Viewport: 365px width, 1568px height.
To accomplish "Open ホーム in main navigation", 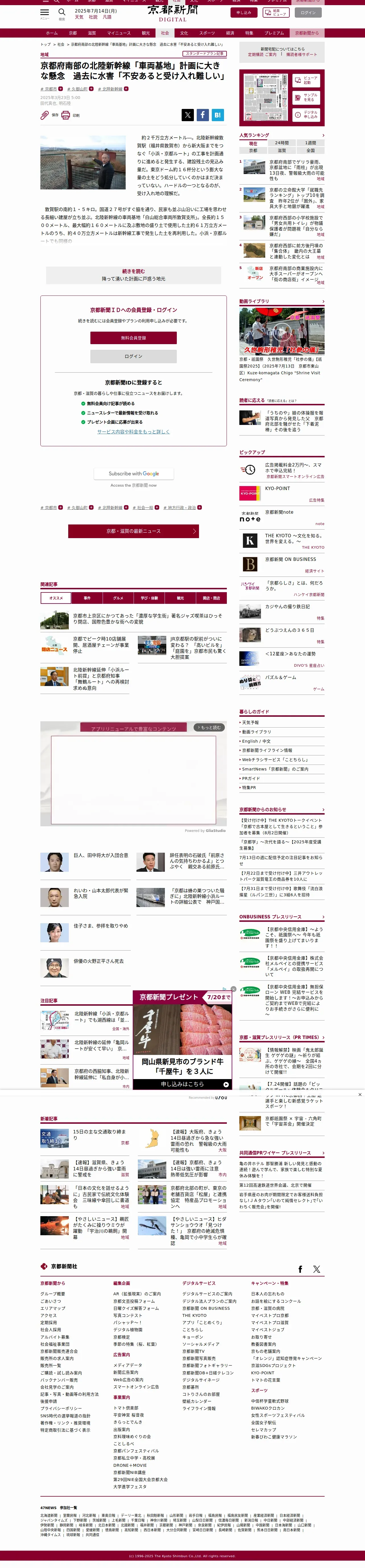I will point(52,33).
